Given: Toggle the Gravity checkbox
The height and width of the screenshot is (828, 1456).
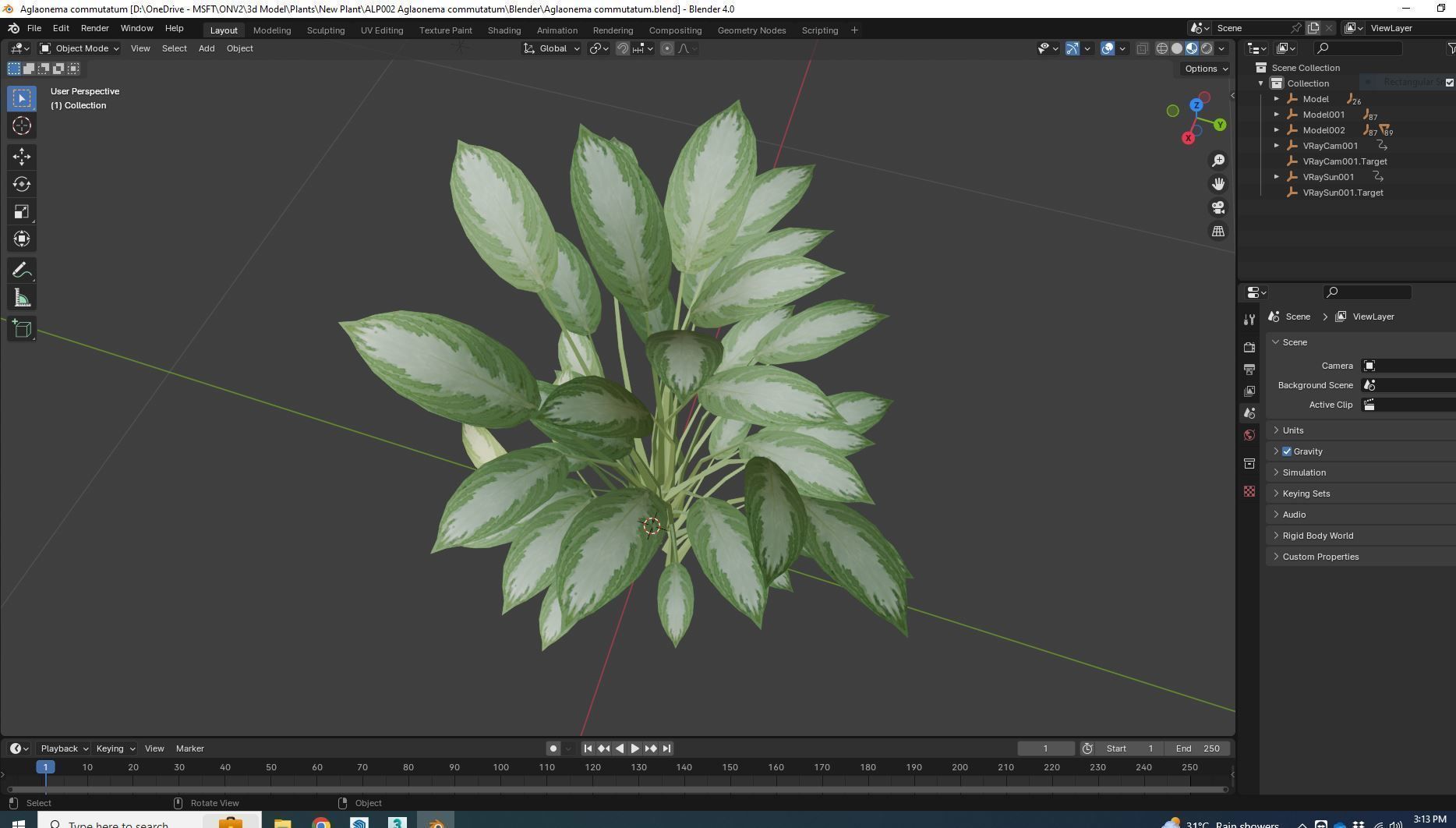Looking at the screenshot, I should pyautogui.click(x=1287, y=451).
